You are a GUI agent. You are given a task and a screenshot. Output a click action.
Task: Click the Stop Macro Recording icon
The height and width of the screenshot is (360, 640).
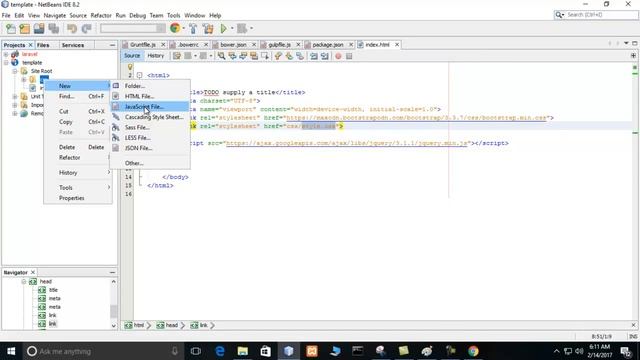click(x=349, y=56)
